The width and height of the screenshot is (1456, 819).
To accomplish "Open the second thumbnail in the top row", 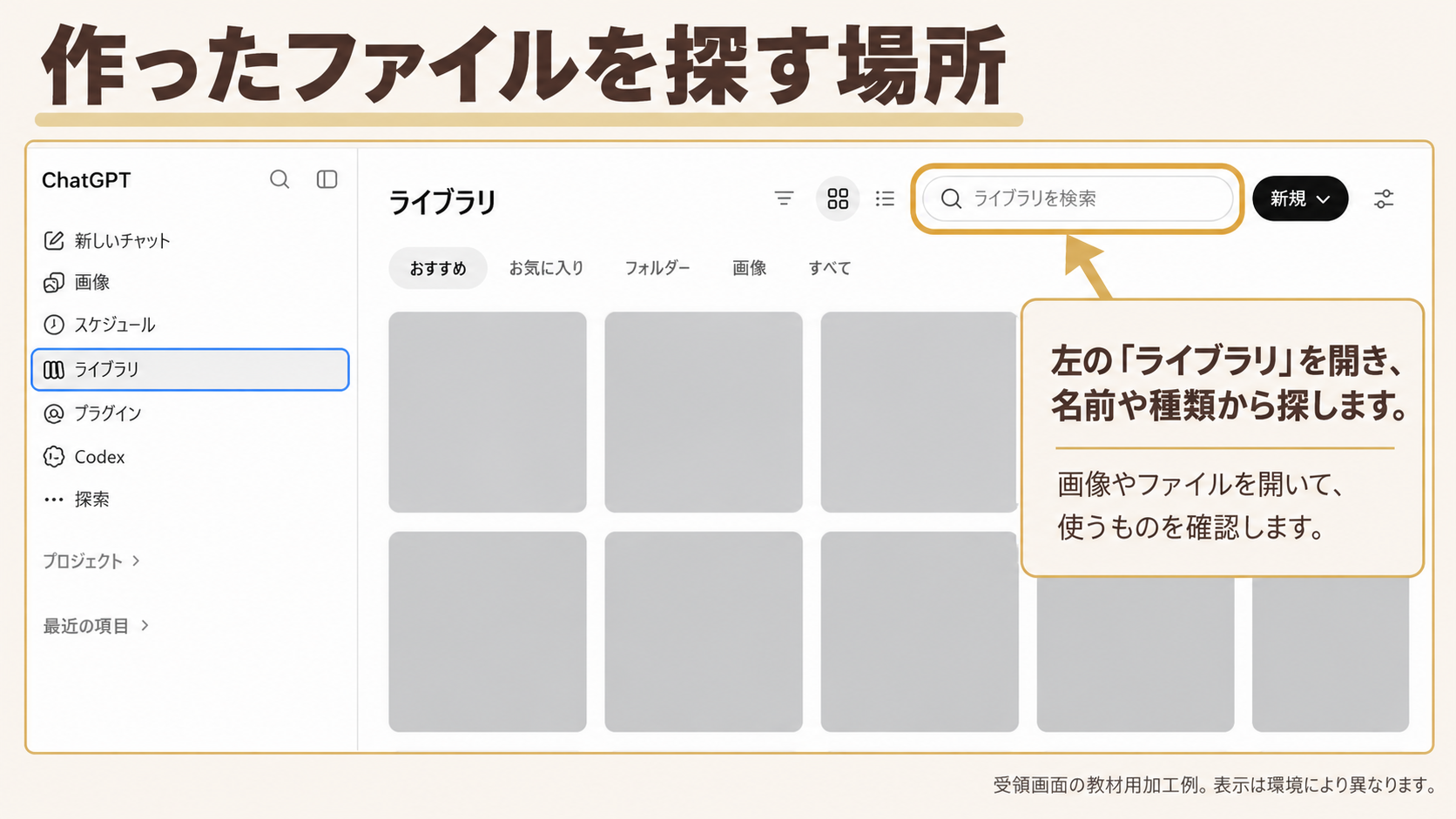I will pos(704,412).
